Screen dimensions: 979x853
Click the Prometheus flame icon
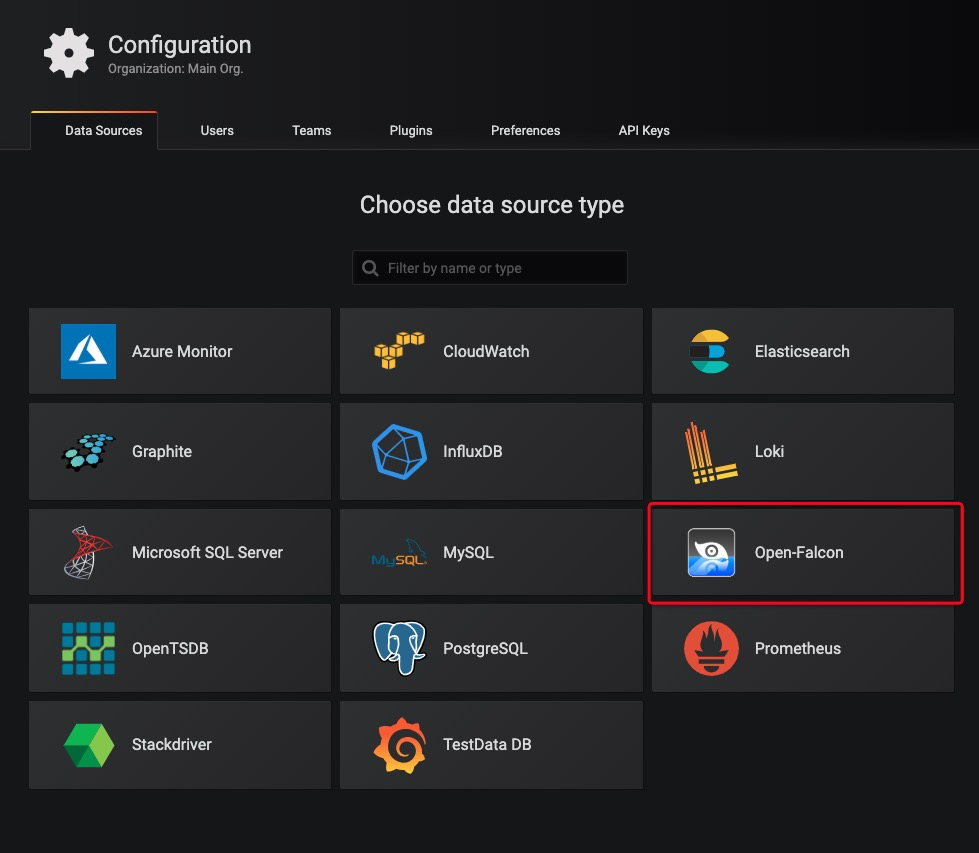click(x=711, y=648)
